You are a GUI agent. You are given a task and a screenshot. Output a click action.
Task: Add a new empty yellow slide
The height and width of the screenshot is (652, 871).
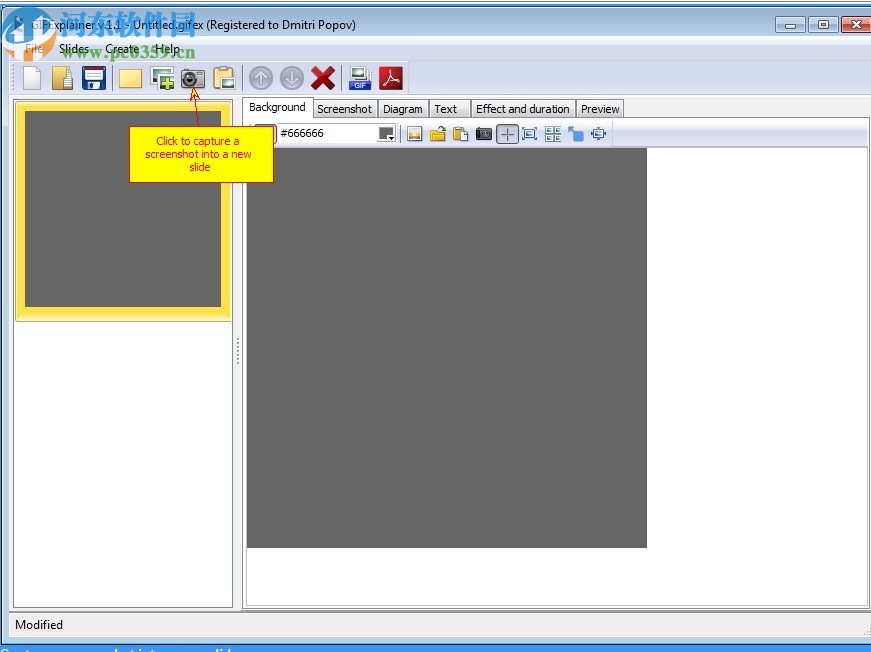131,78
